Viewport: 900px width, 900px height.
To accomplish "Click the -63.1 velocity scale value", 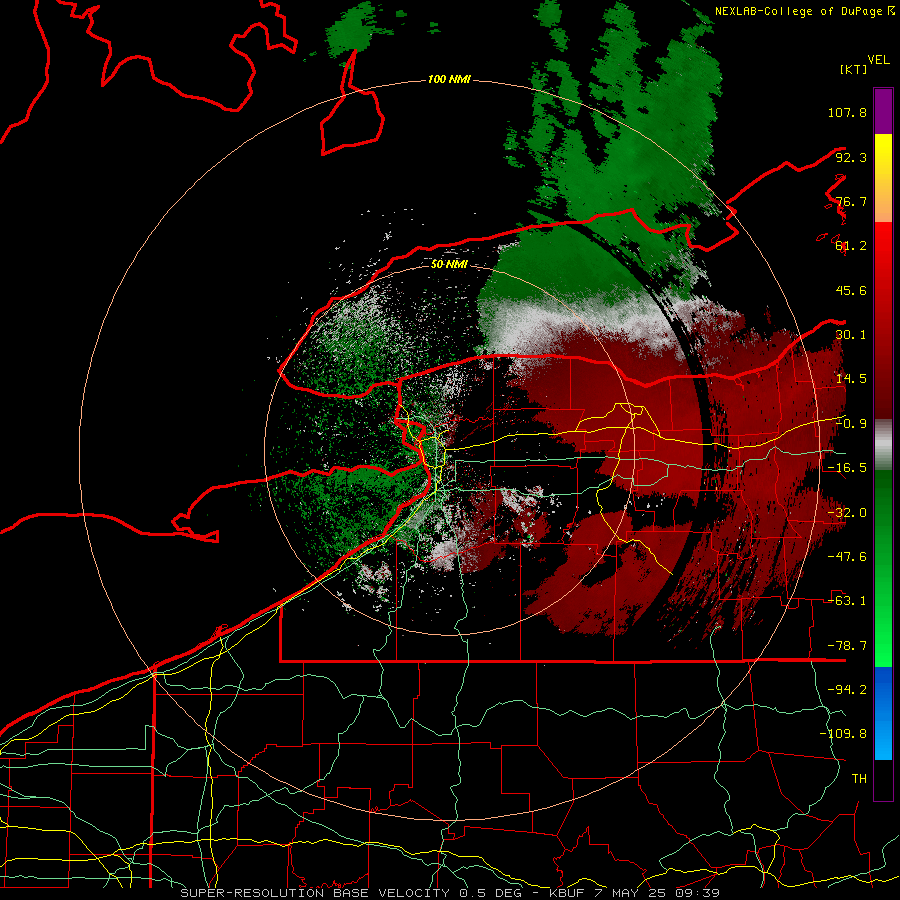I will (x=847, y=601).
